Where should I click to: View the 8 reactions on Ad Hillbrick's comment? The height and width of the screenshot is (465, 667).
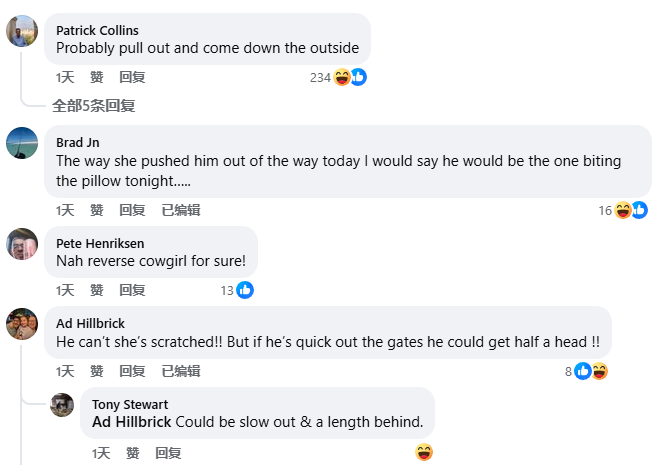click(588, 371)
